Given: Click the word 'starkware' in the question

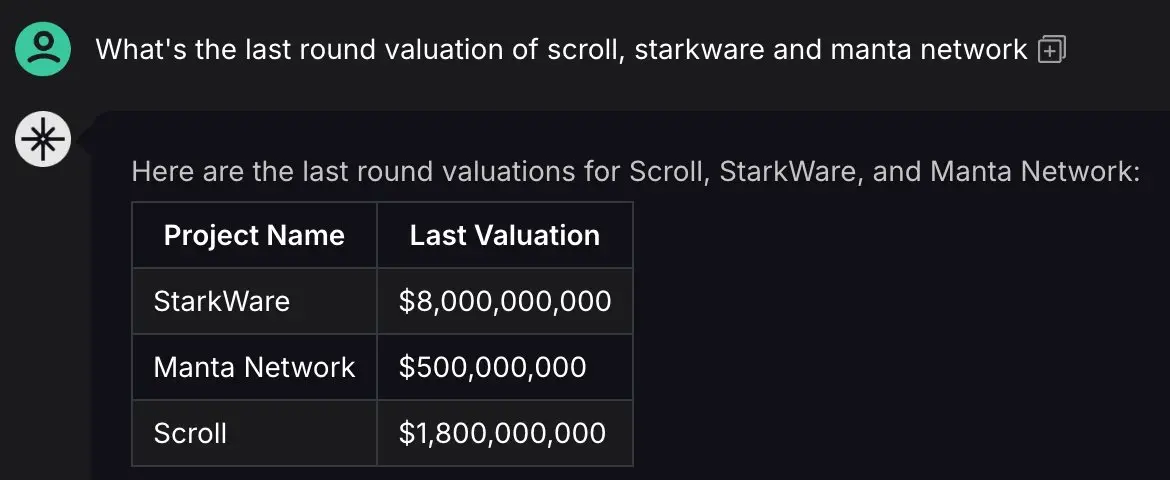Looking at the screenshot, I should pos(699,49).
